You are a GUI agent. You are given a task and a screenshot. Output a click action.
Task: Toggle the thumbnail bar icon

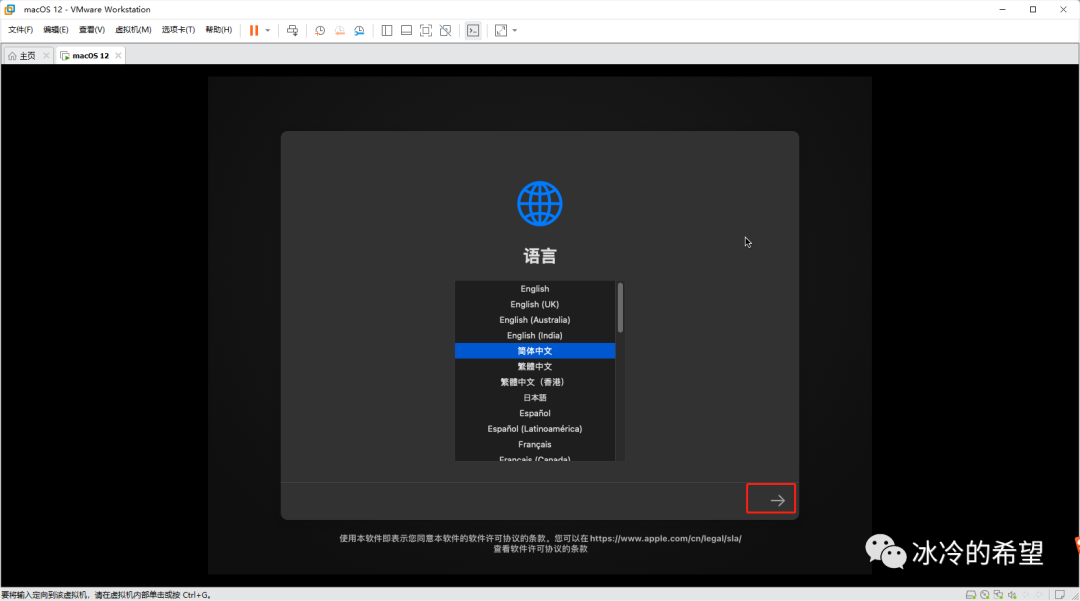click(406, 30)
